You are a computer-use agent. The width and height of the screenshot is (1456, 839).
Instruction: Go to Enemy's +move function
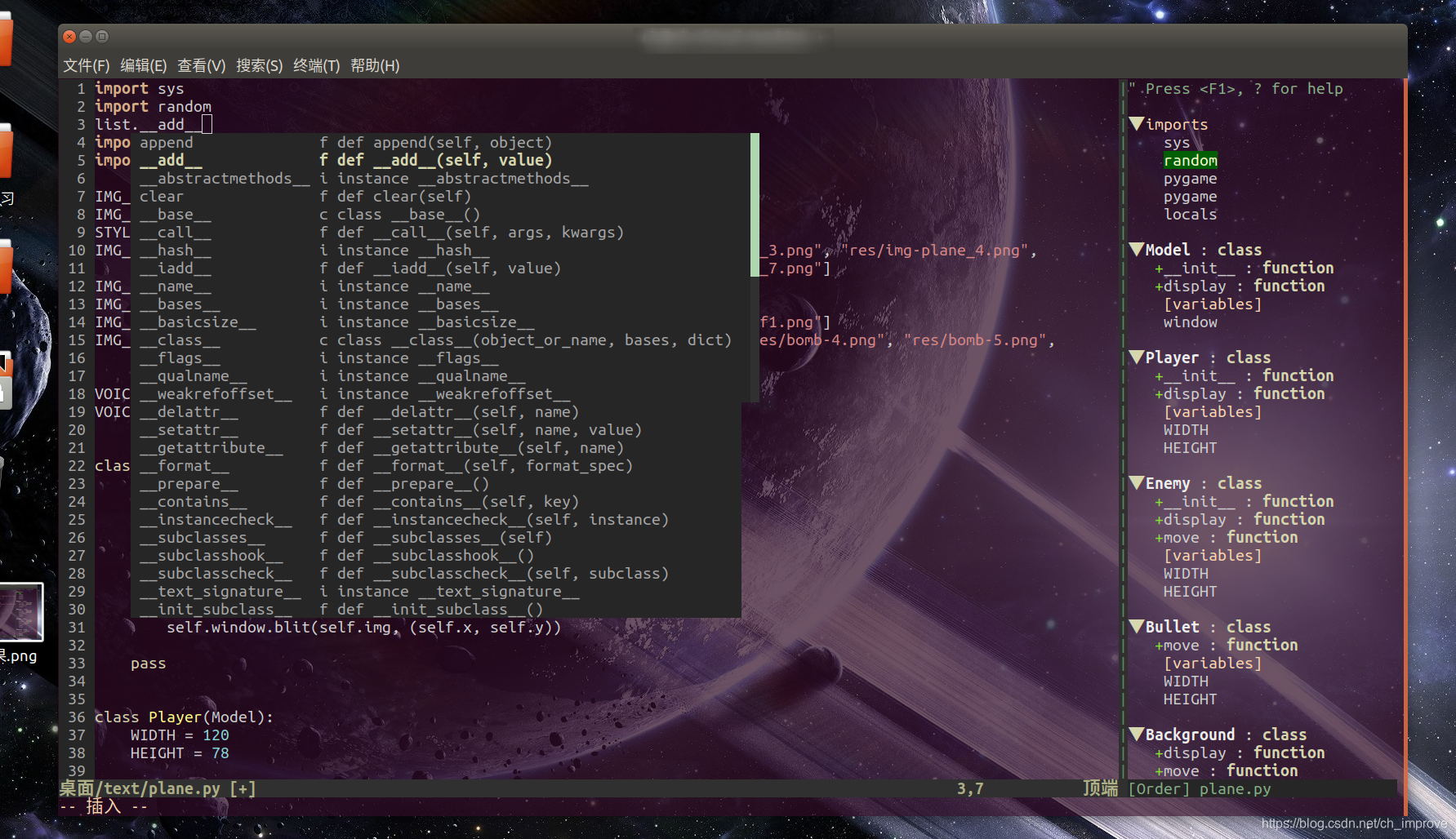coord(1226,537)
